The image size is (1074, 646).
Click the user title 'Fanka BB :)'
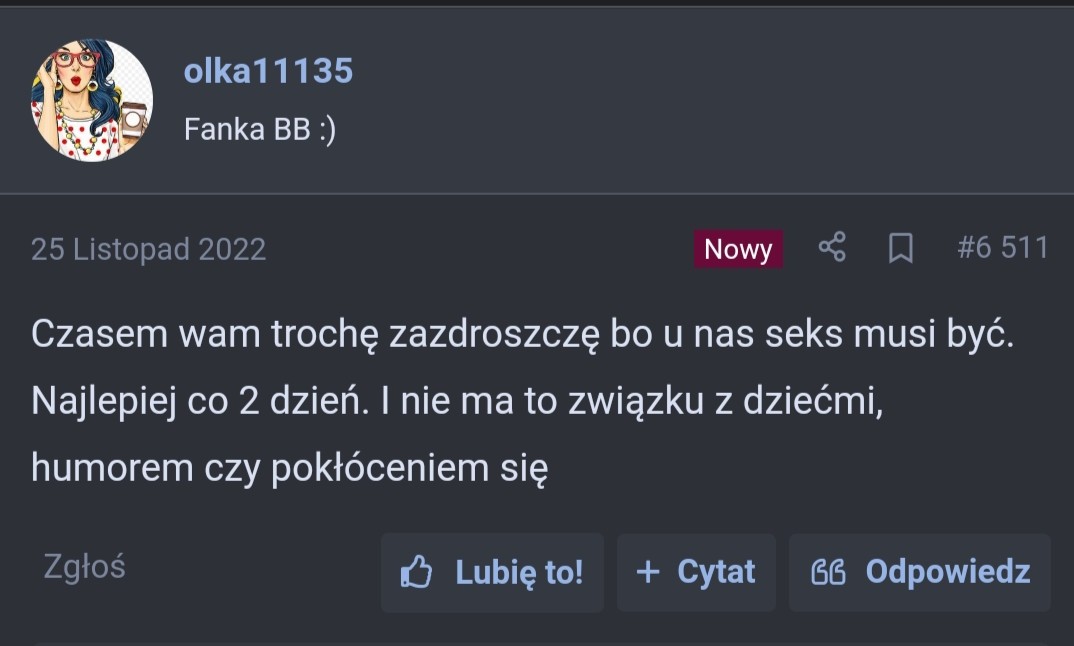[x=260, y=130]
